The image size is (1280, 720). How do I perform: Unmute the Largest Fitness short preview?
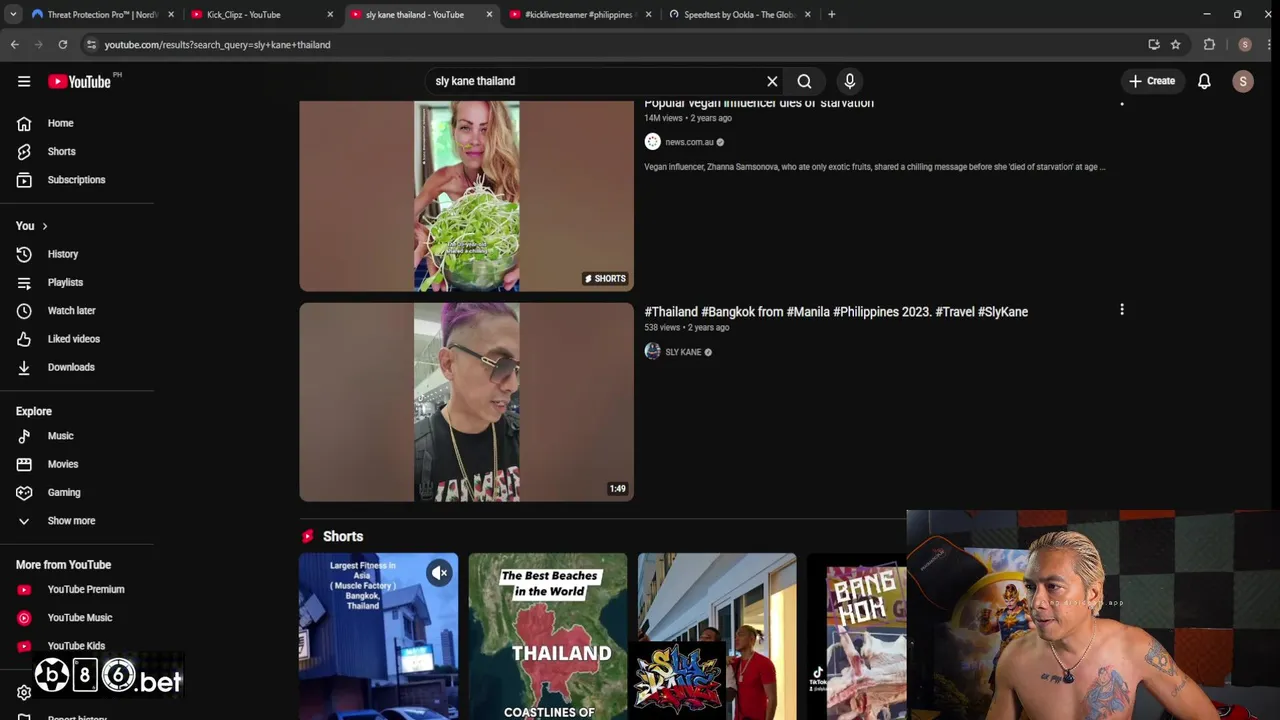click(x=440, y=573)
